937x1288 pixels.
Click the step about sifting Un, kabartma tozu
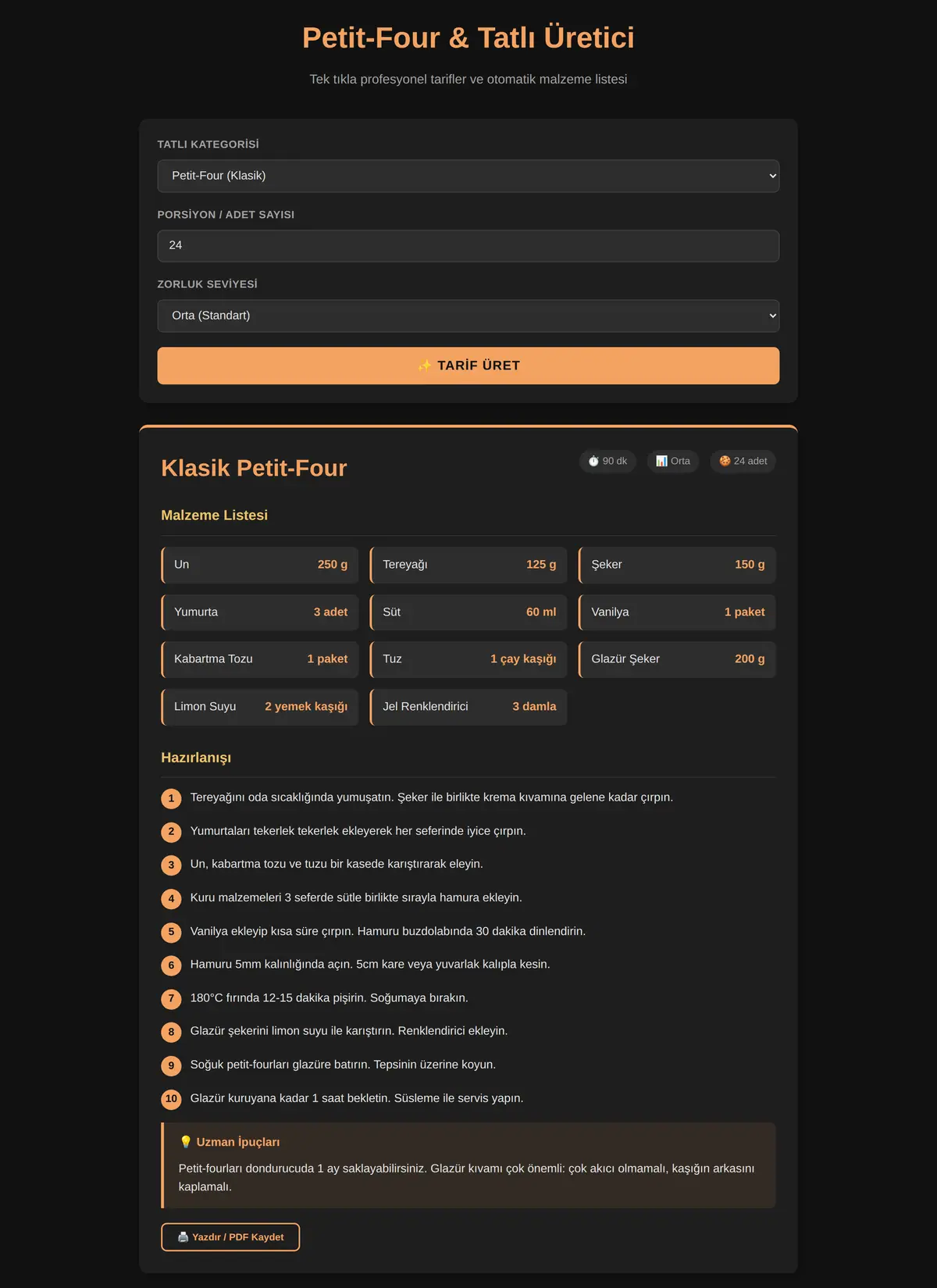pyautogui.click(x=337, y=864)
